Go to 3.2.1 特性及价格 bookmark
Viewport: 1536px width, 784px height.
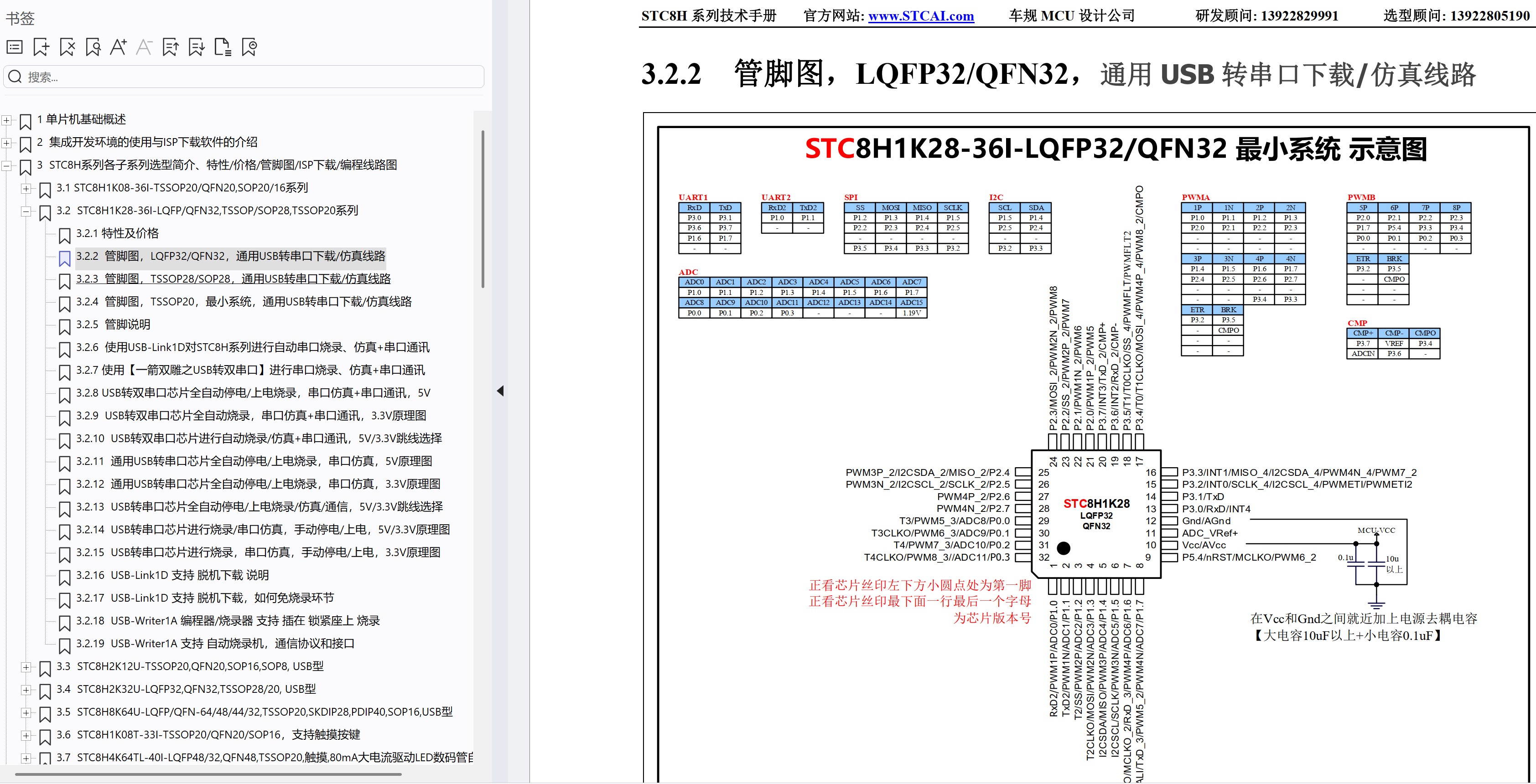[x=117, y=233]
